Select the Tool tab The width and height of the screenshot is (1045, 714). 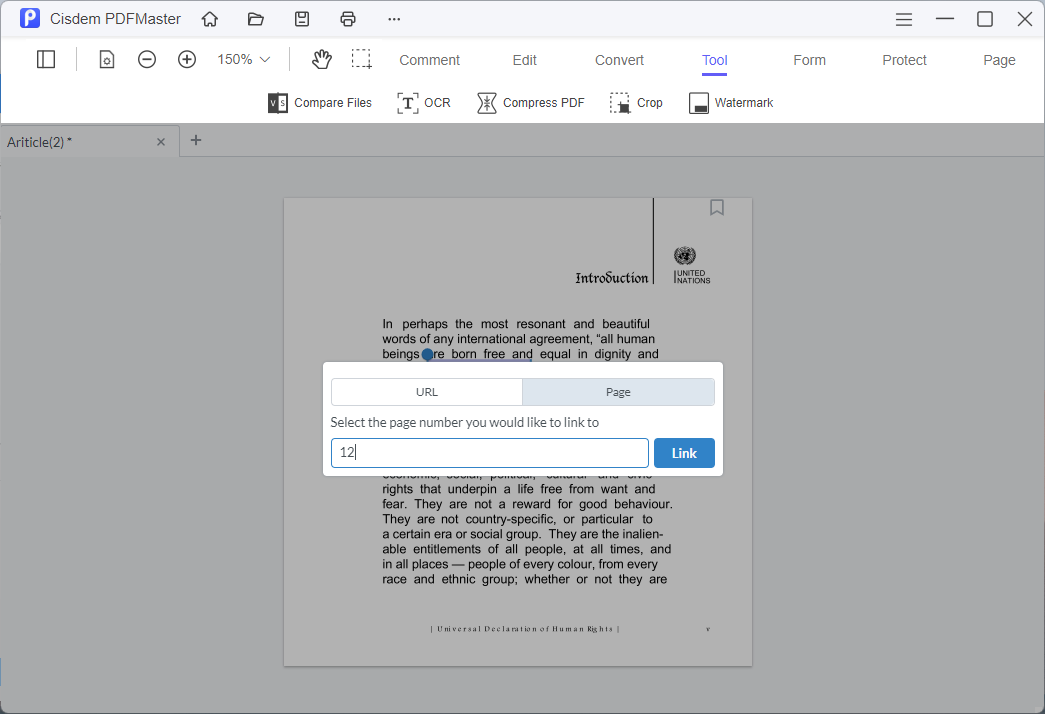pos(714,60)
